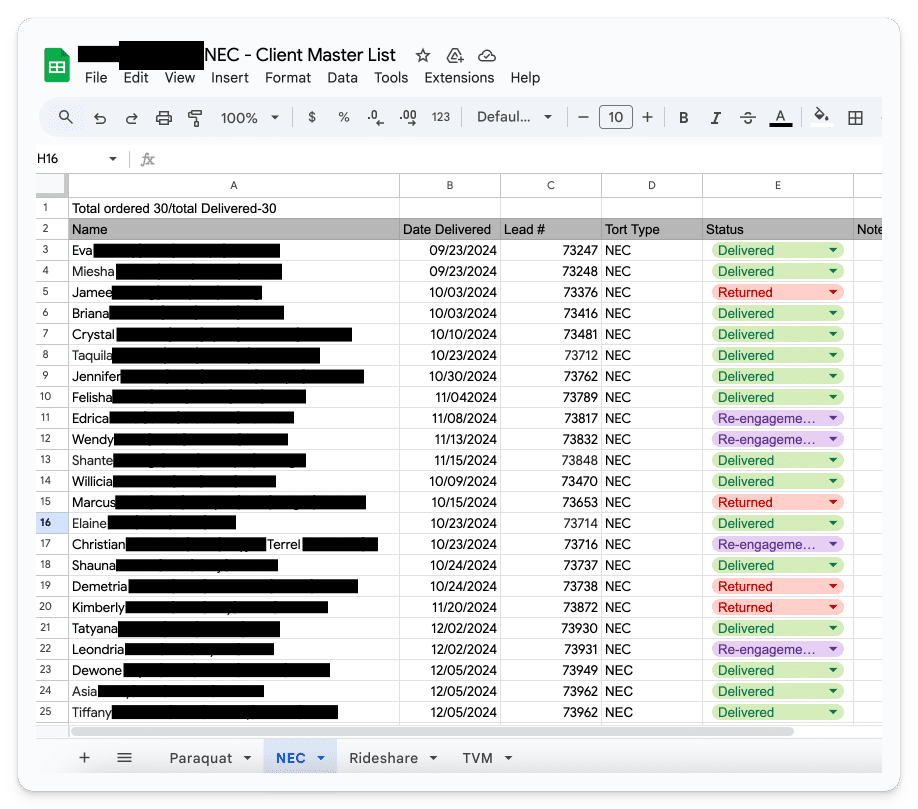Viewport: 918px width, 809px height.
Task: Activate the paint format roller
Action: coord(195,118)
